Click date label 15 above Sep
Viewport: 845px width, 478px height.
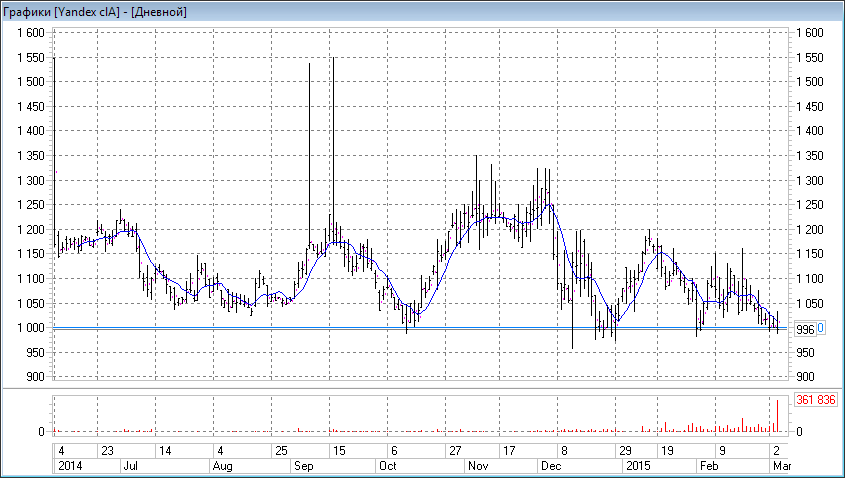click(339, 451)
